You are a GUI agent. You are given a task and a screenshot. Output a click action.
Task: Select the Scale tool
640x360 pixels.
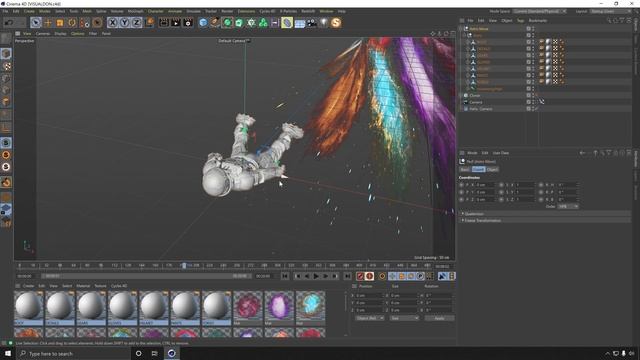[x=60, y=22]
